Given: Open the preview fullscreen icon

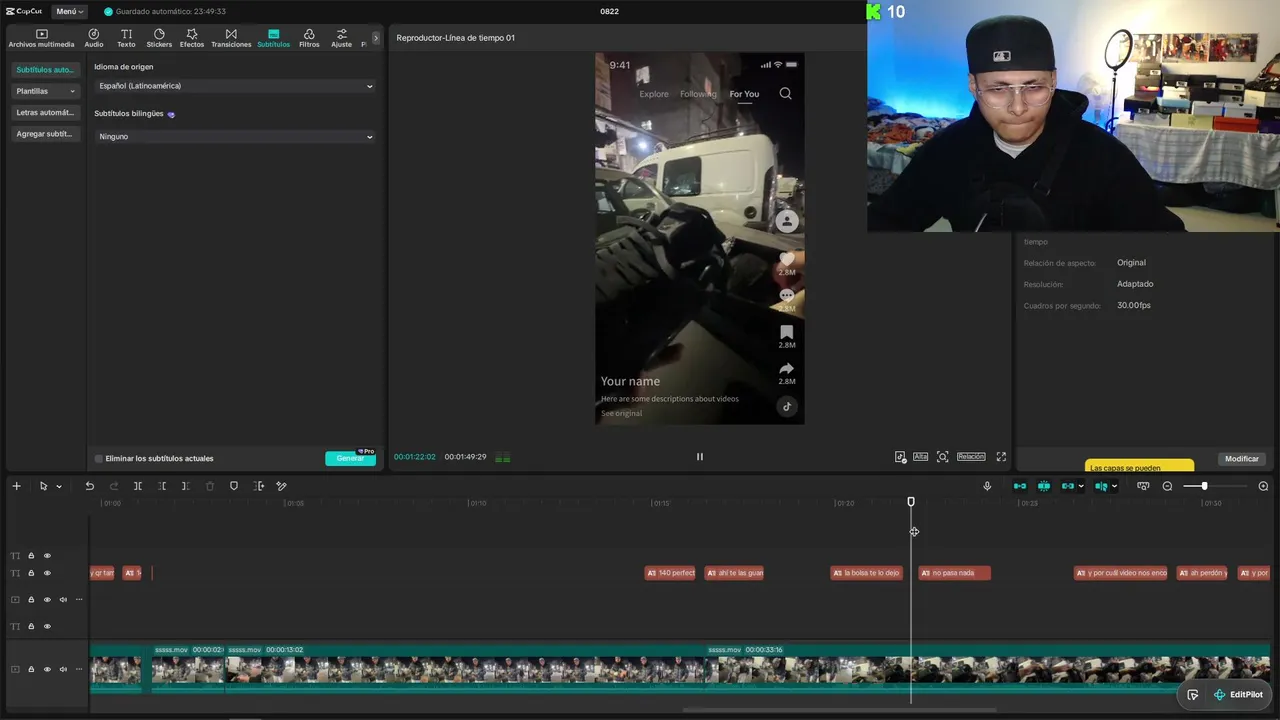Looking at the screenshot, I should click(1001, 457).
